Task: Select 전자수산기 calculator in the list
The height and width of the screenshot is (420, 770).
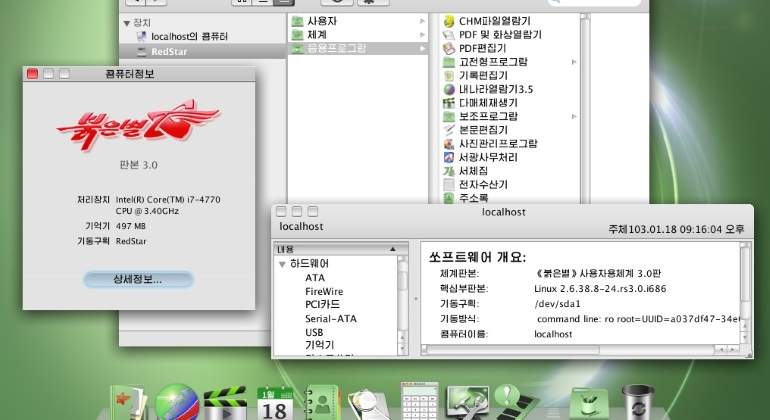Action: (475, 185)
